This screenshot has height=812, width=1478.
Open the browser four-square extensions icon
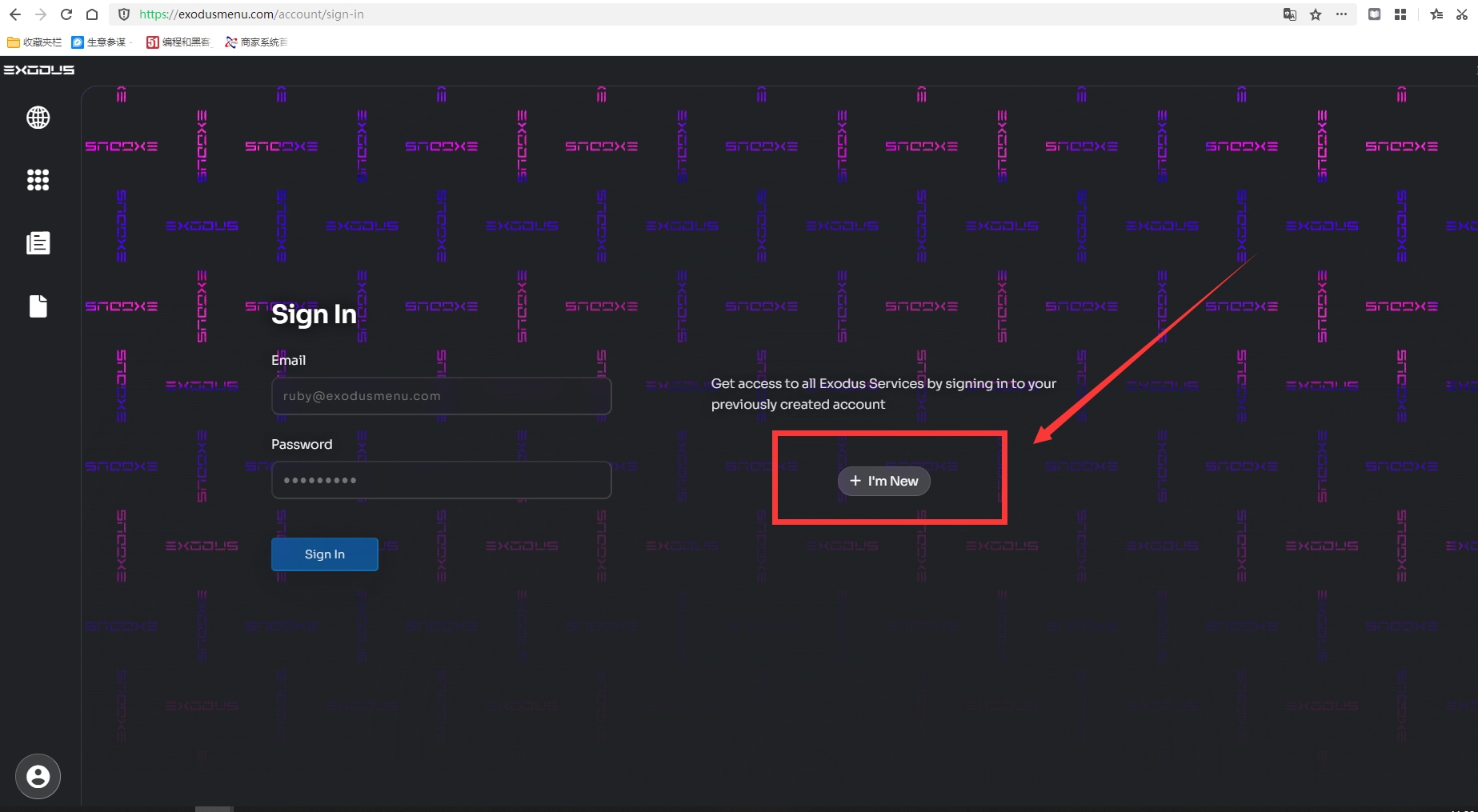point(1400,14)
